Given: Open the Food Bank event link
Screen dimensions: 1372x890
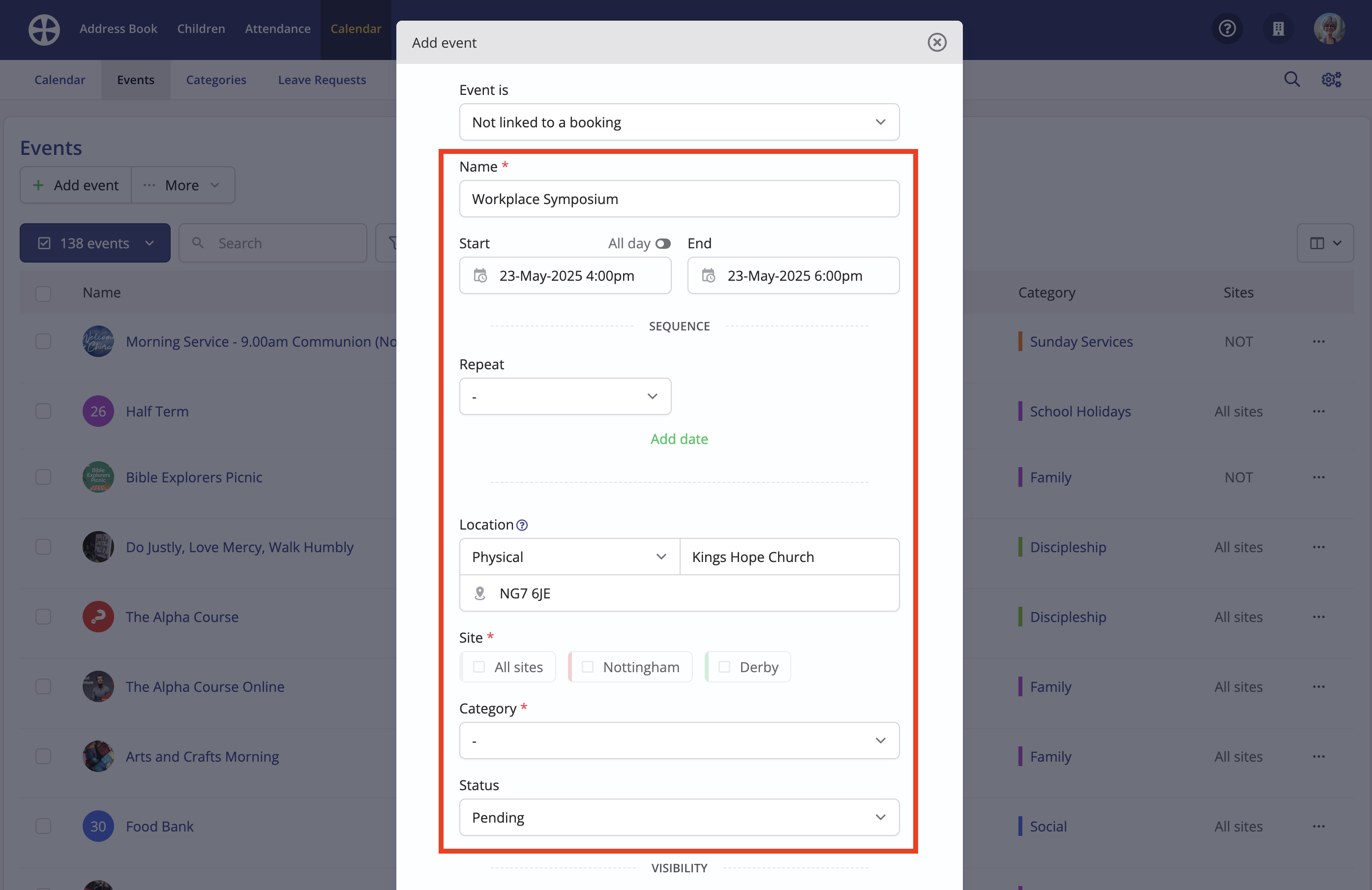Looking at the screenshot, I should (160, 827).
